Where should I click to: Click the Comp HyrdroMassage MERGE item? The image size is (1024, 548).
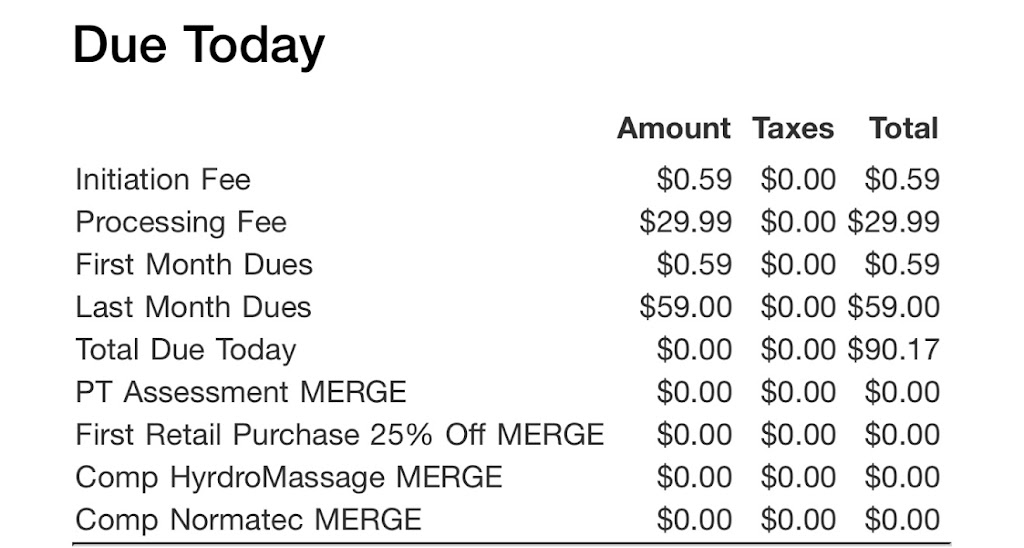289,477
